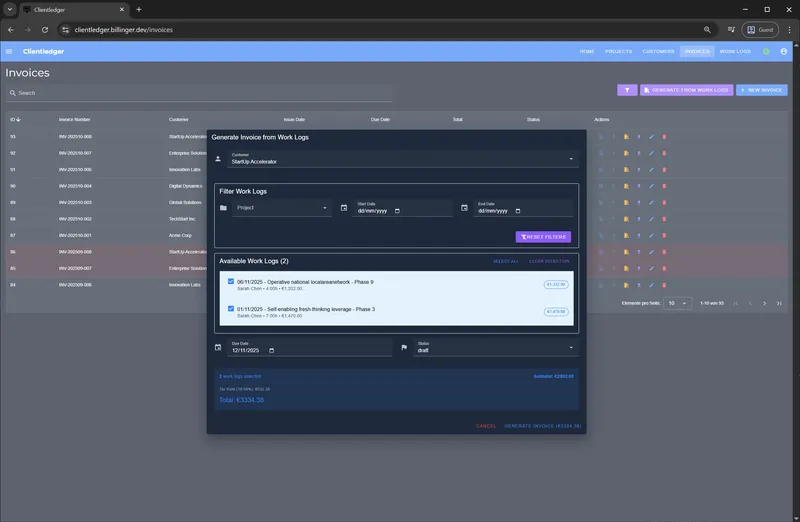Open the tab search dropdown arrow in the browser
Screen dimensions: 800x522
pyautogui.click(x=10, y=9)
